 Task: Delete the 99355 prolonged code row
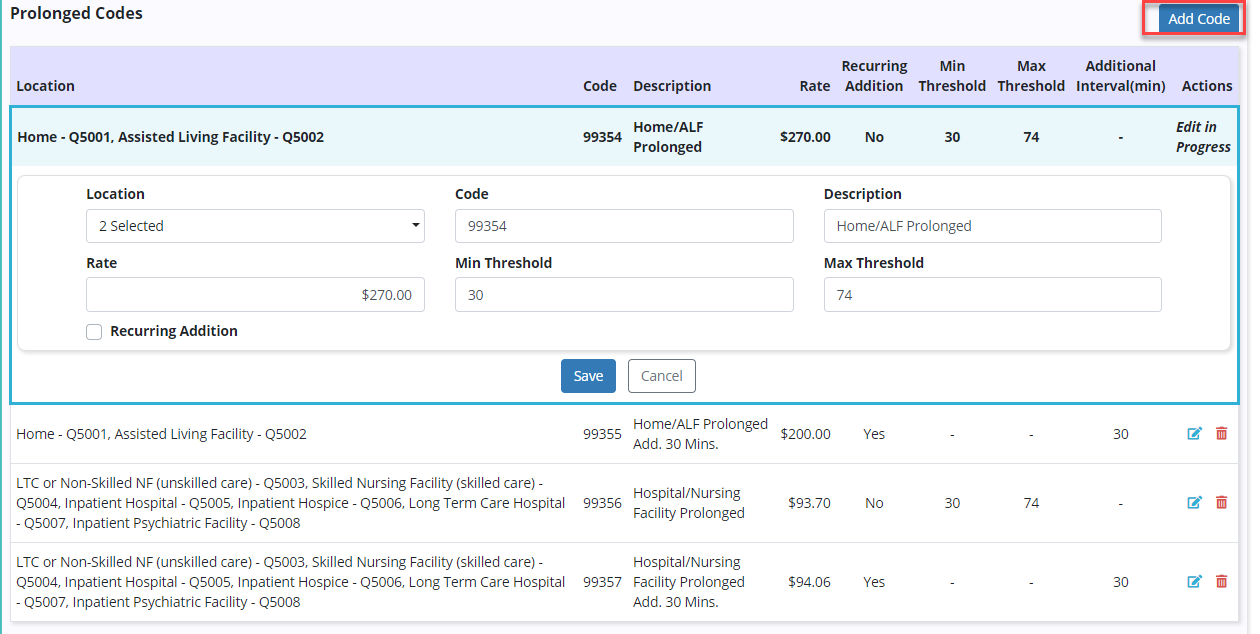tap(1221, 434)
